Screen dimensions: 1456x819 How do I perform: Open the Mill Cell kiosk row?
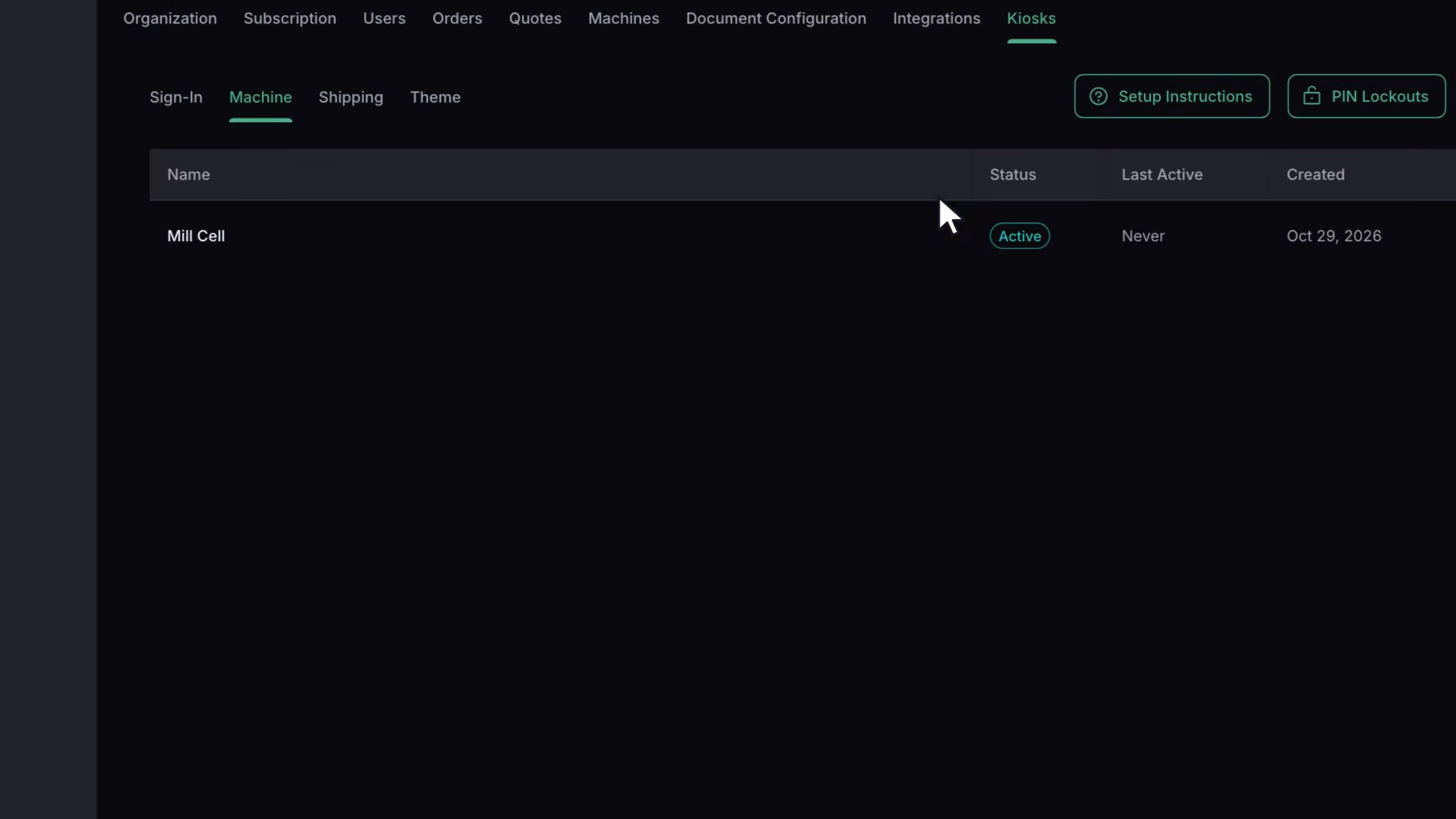(x=802, y=236)
